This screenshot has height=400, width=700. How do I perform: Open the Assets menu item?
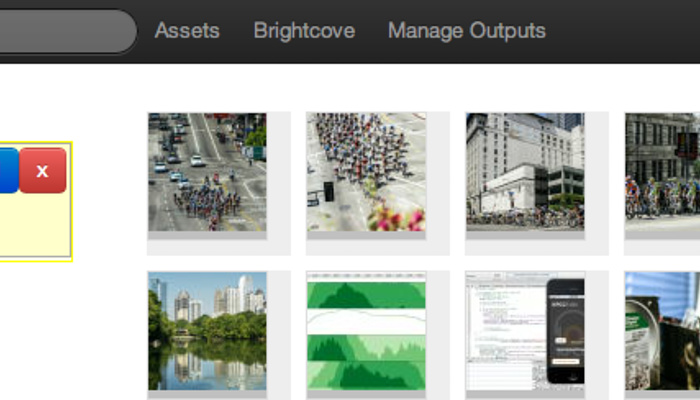click(x=187, y=31)
